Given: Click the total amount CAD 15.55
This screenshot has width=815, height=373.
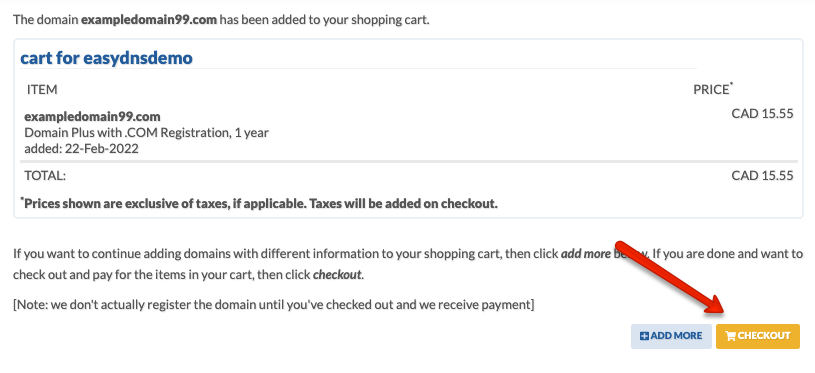Looking at the screenshot, I should click(x=763, y=176).
